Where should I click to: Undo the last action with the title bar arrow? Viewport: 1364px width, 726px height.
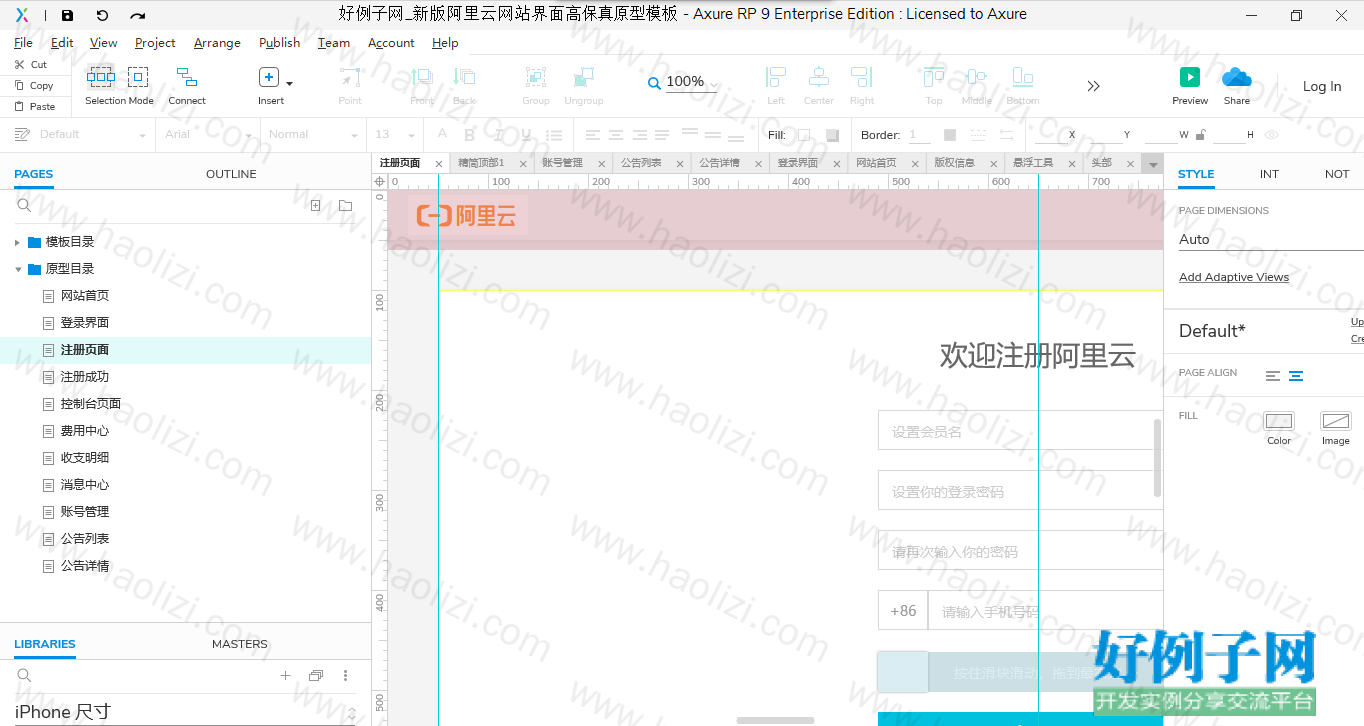click(x=102, y=15)
